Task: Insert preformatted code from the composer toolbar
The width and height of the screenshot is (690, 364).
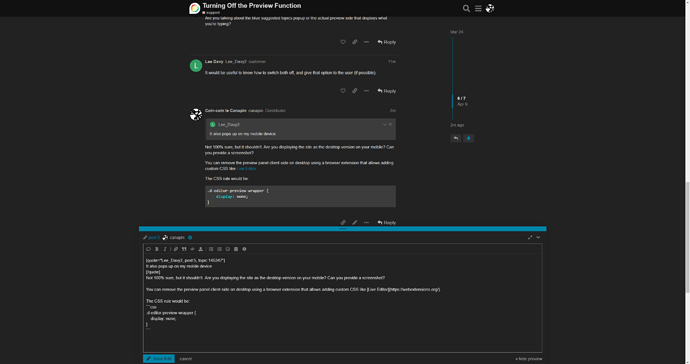Action: (192, 249)
